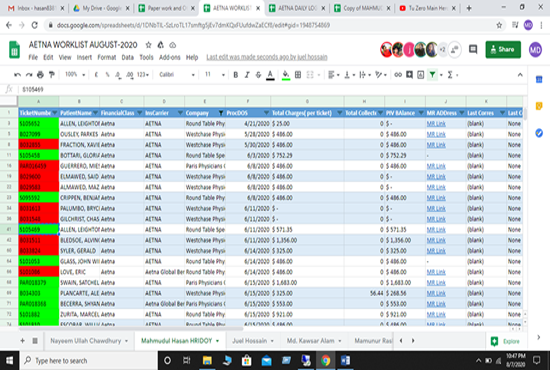This screenshot has height=370, width=550.
Task: Click the Explore button
Action: tap(506, 341)
